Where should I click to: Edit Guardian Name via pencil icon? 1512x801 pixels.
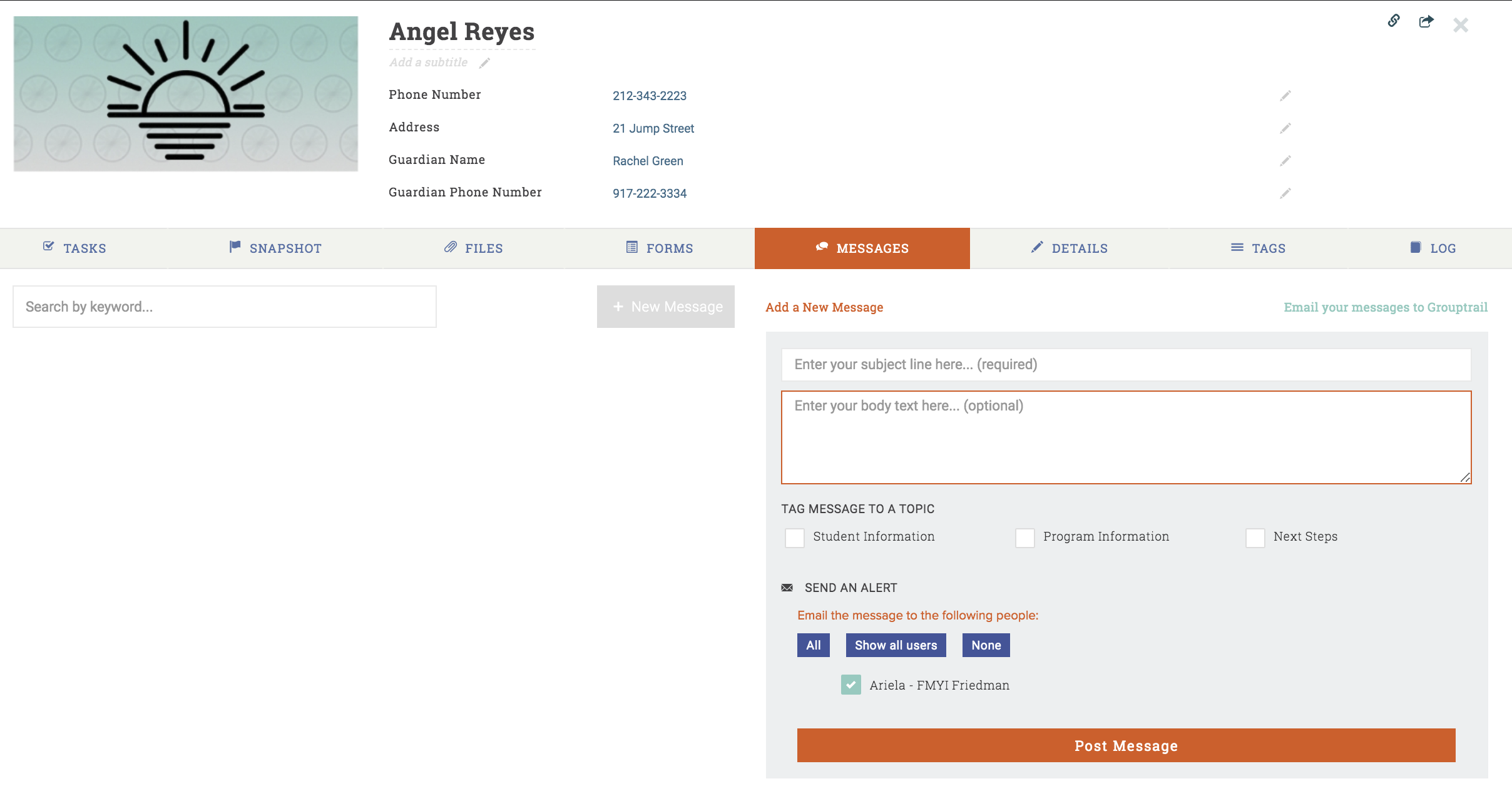coord(1285,161)
